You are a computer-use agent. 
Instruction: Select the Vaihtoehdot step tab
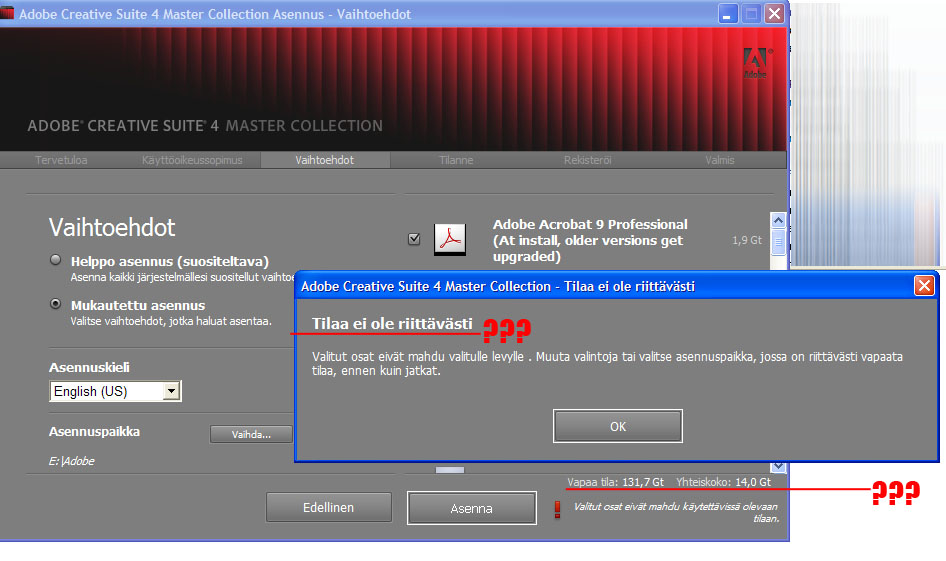pyautogui.click(x=325, y=160)
